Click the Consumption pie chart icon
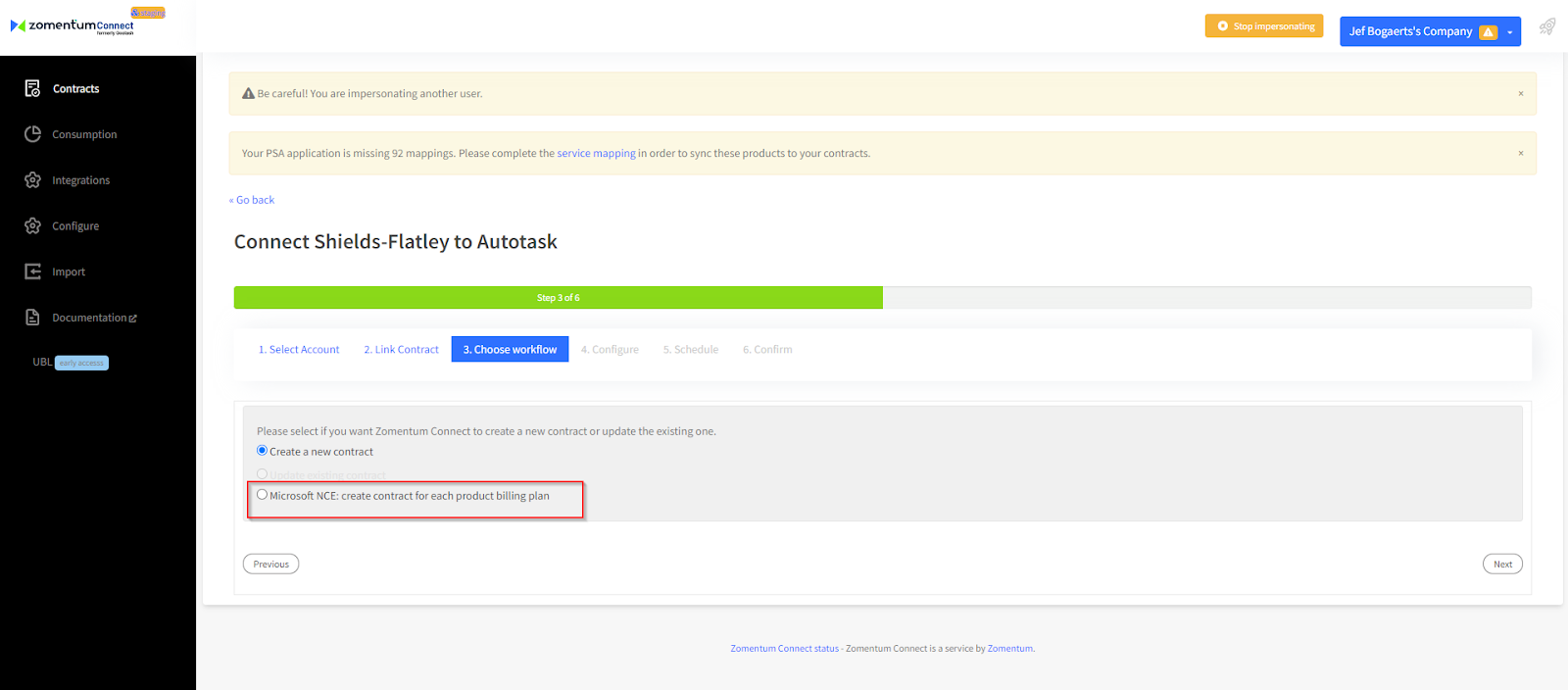 click(x=32, y=134)
